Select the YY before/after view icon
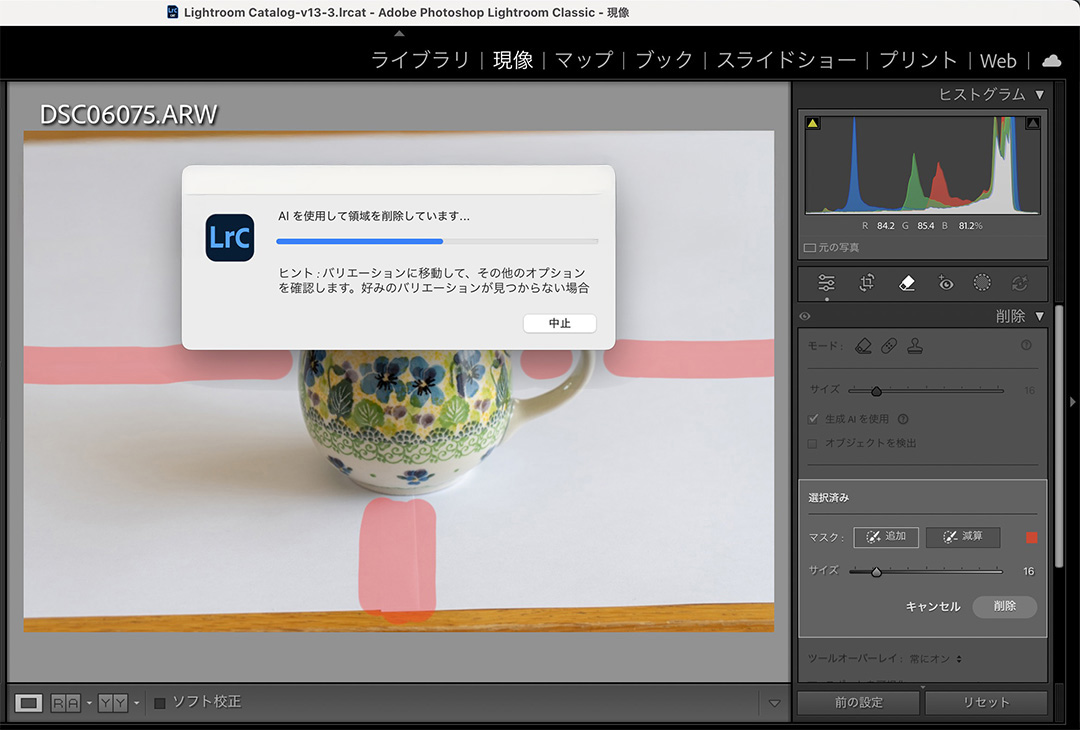 point(113,703)
